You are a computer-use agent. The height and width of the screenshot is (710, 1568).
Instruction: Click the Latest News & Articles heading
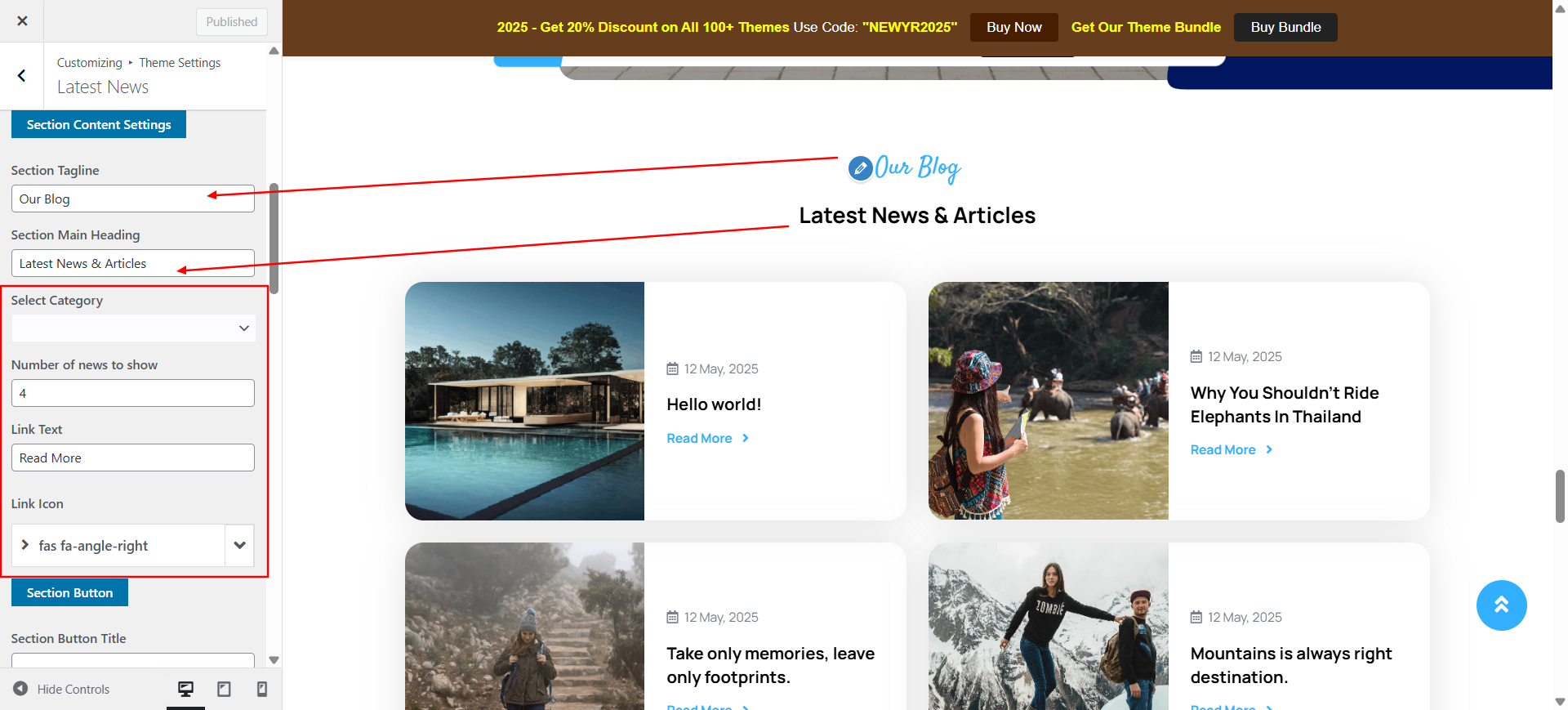(917, 215)
